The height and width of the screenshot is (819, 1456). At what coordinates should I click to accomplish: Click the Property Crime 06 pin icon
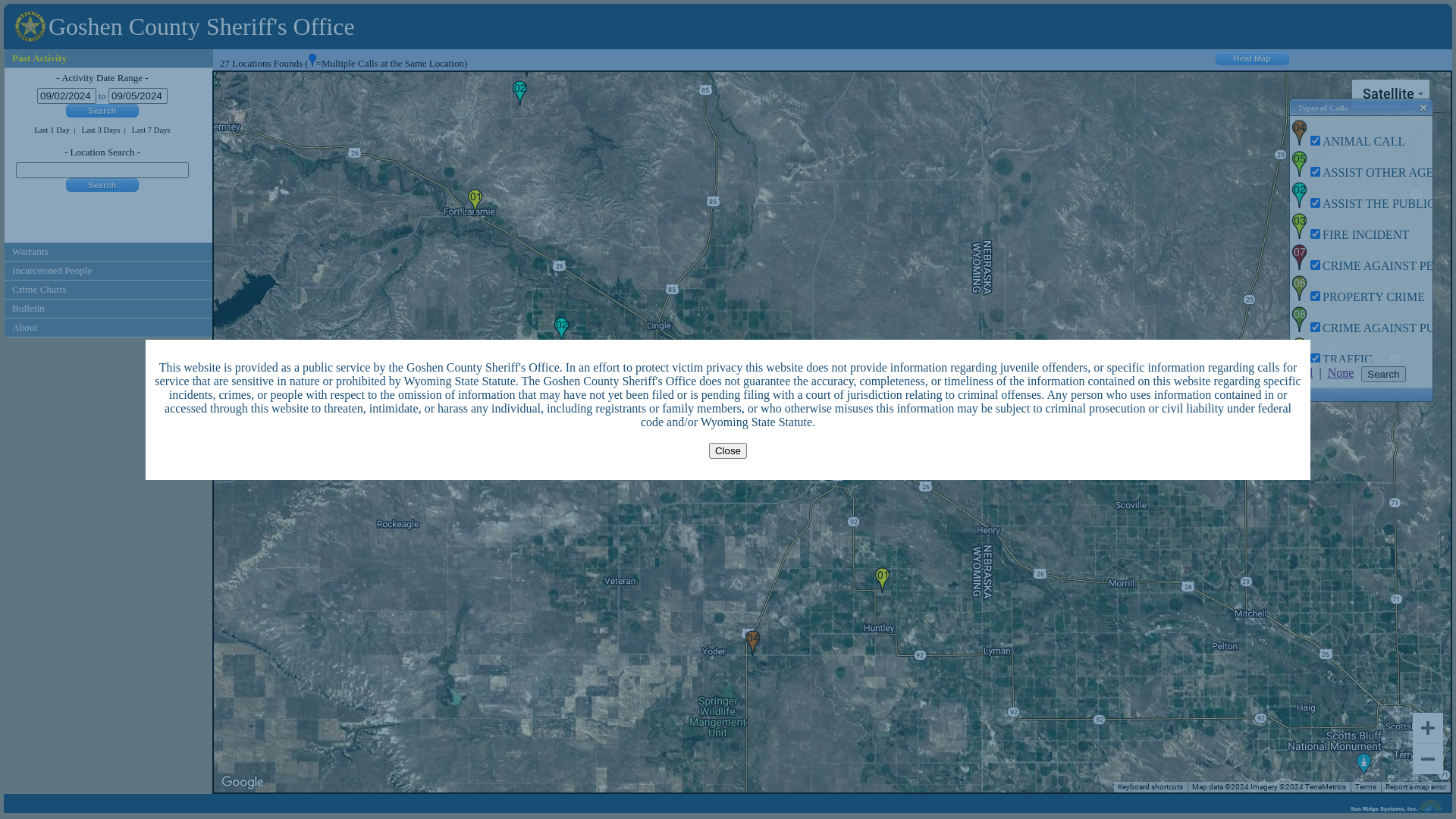(x=1299, y=289)
